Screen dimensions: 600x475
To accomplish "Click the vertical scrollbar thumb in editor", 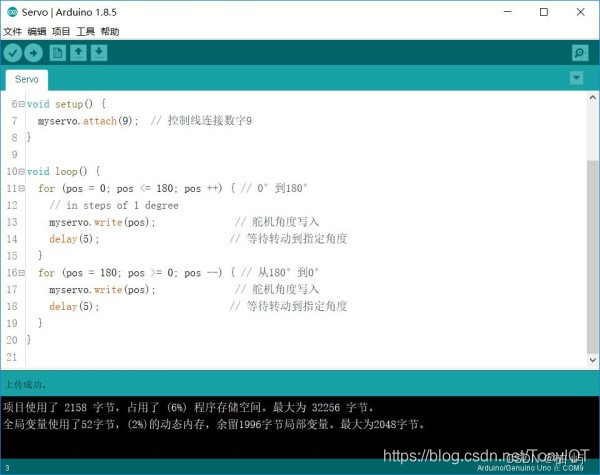I will [x=593, y=258].
